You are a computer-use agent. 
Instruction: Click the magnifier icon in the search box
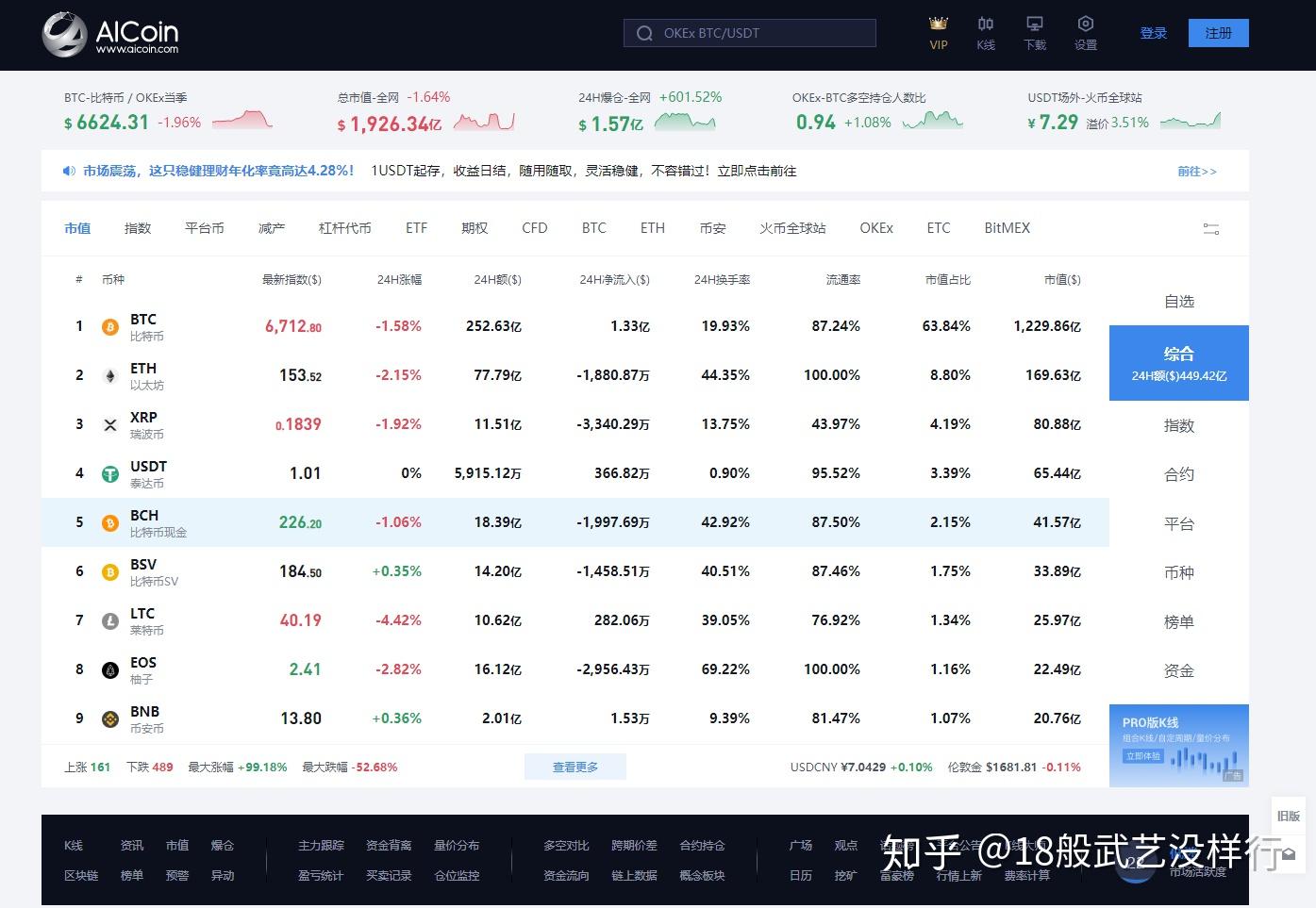pos(645,33)
